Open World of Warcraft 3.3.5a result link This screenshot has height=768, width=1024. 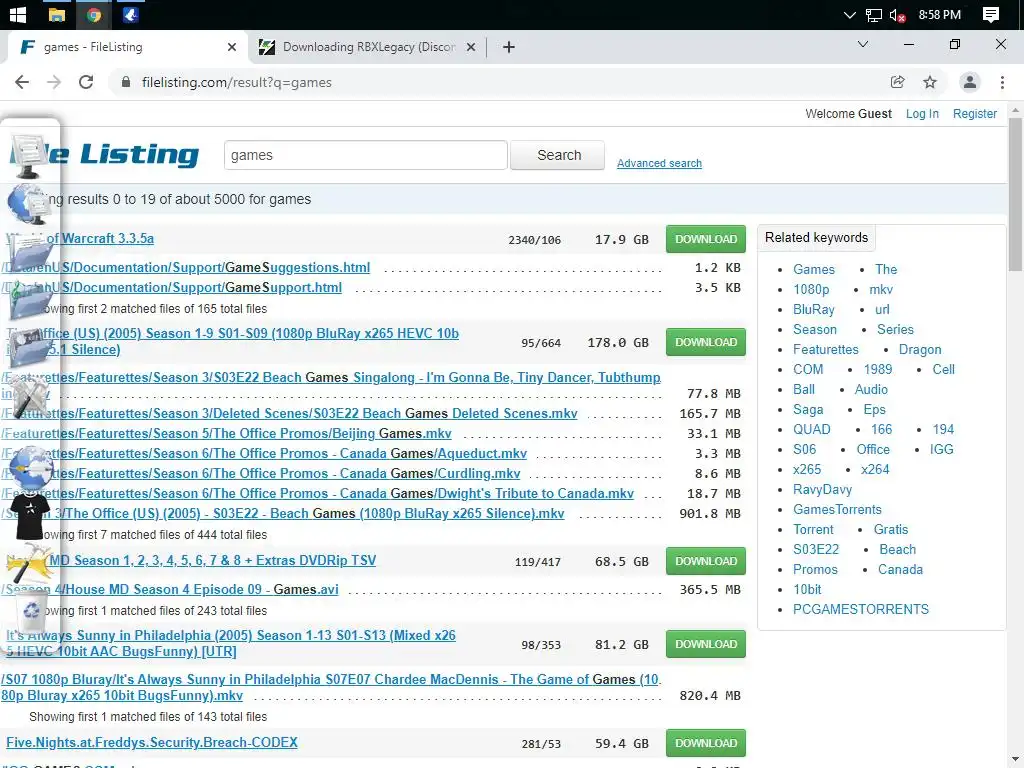point(80,238)
